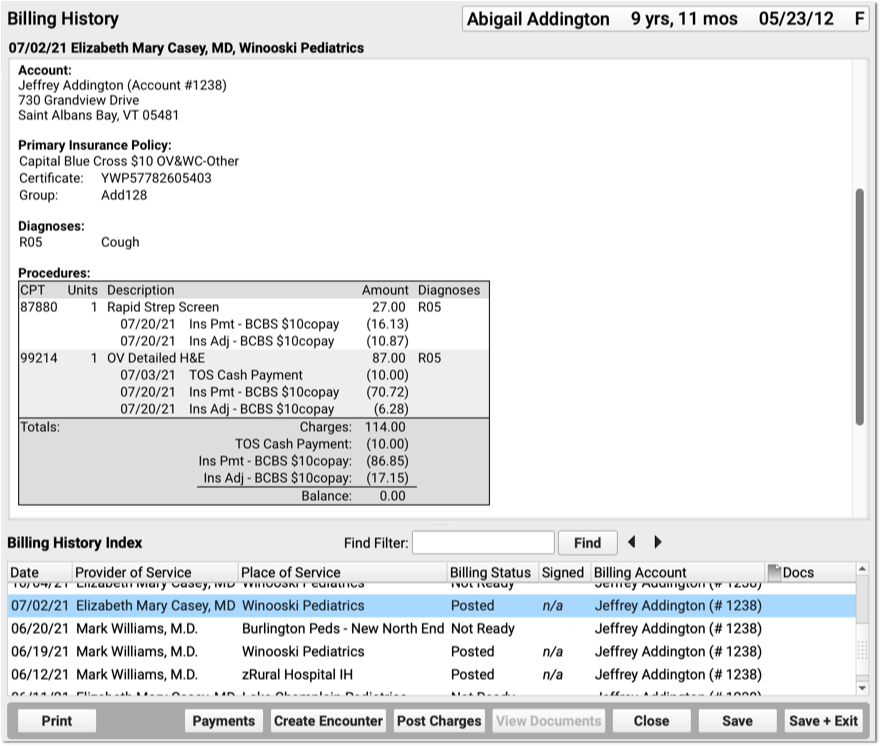The height and width of the screenshot is (746, 880).
Task: Click the Charges total 114.00
Action: pos(385,427)
